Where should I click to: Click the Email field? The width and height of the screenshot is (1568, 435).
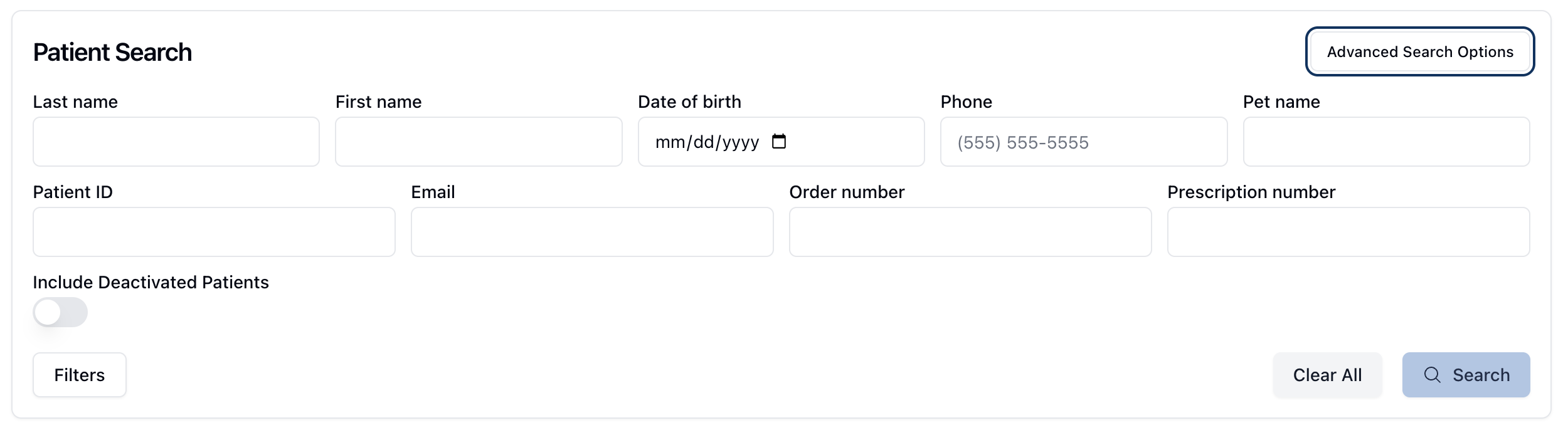591,232
